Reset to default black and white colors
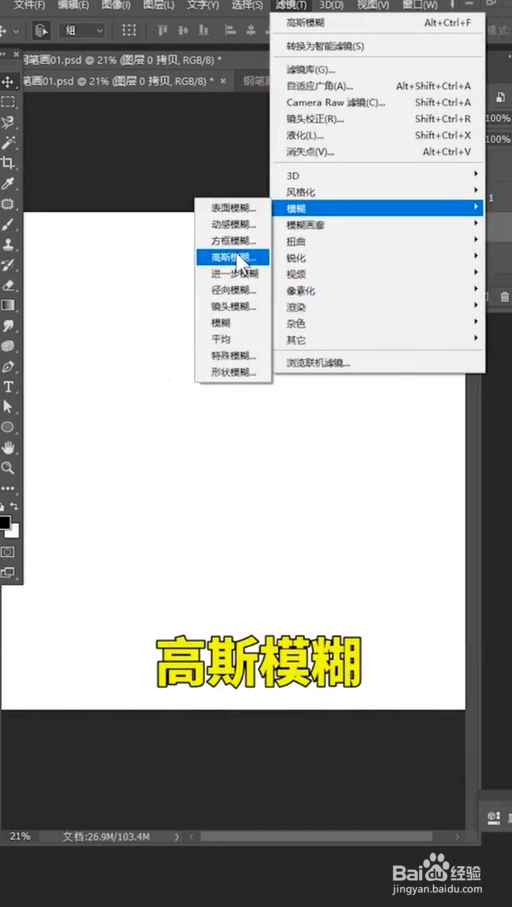512x907 pixels. click(x=2, y=507)
